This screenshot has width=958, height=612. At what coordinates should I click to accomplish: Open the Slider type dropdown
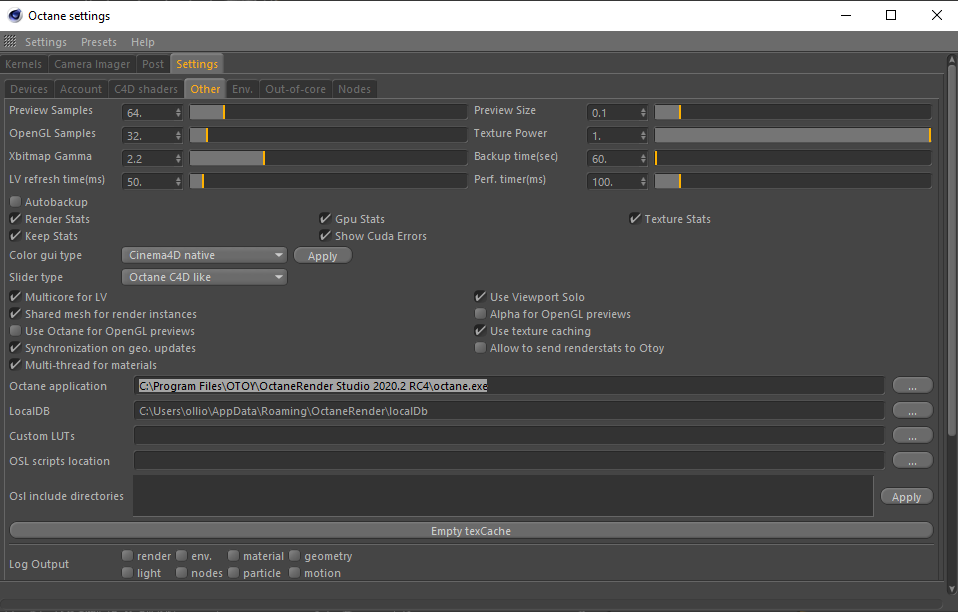click(204, 277)
